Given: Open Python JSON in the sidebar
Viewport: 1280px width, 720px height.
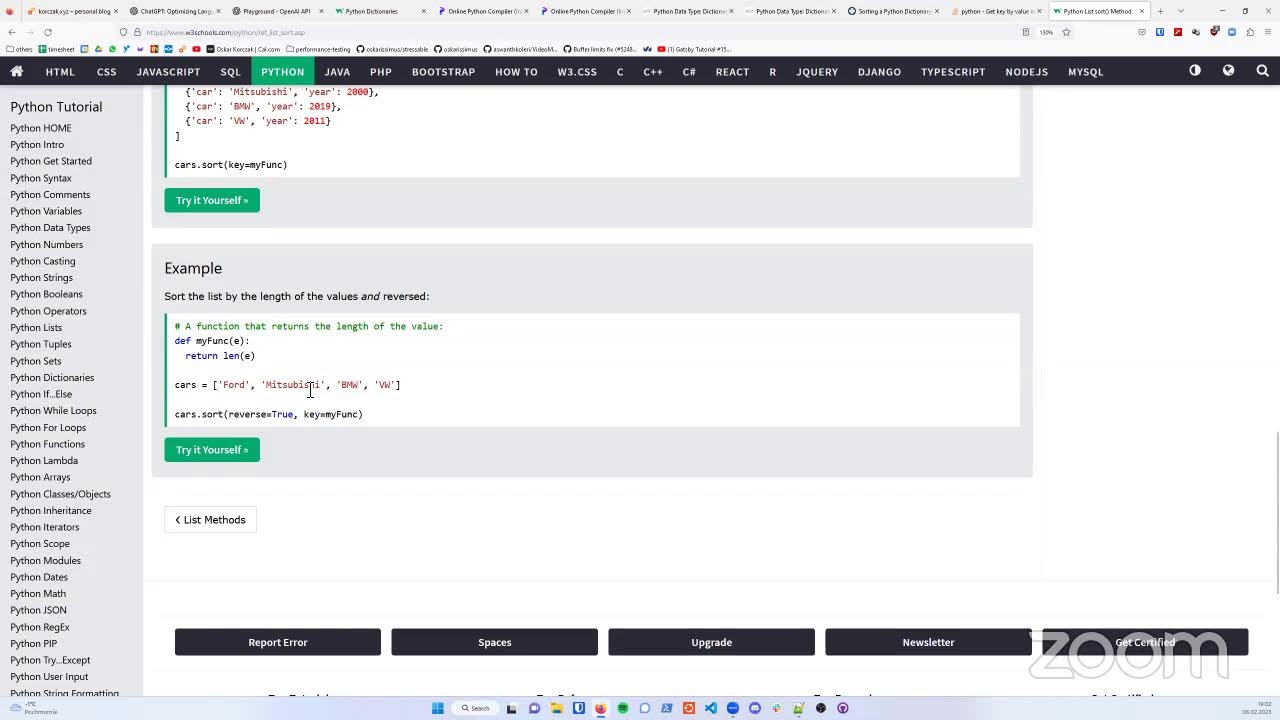Looking at the screenshot, I should [x=38, y=610].
